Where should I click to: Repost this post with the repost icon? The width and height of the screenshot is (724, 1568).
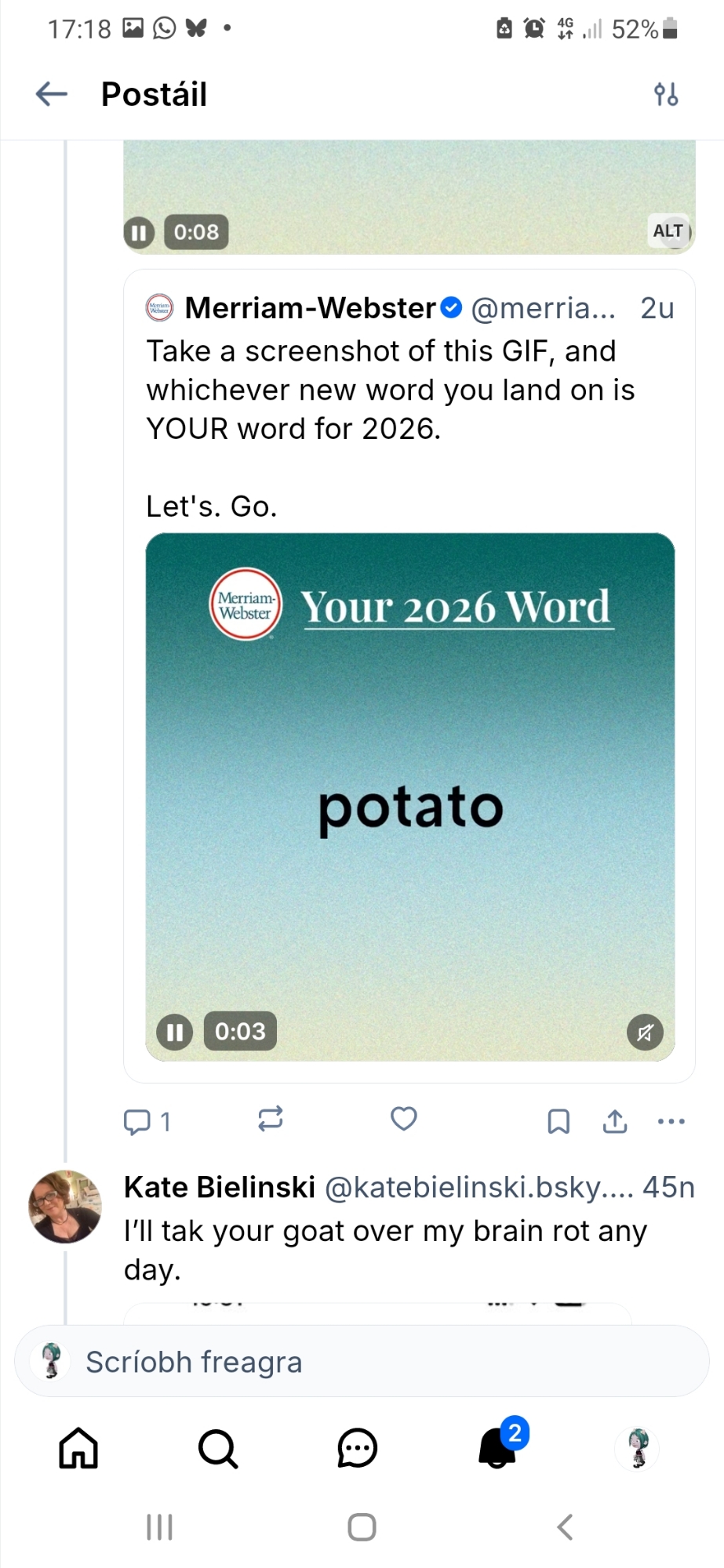coord(270,1120)
